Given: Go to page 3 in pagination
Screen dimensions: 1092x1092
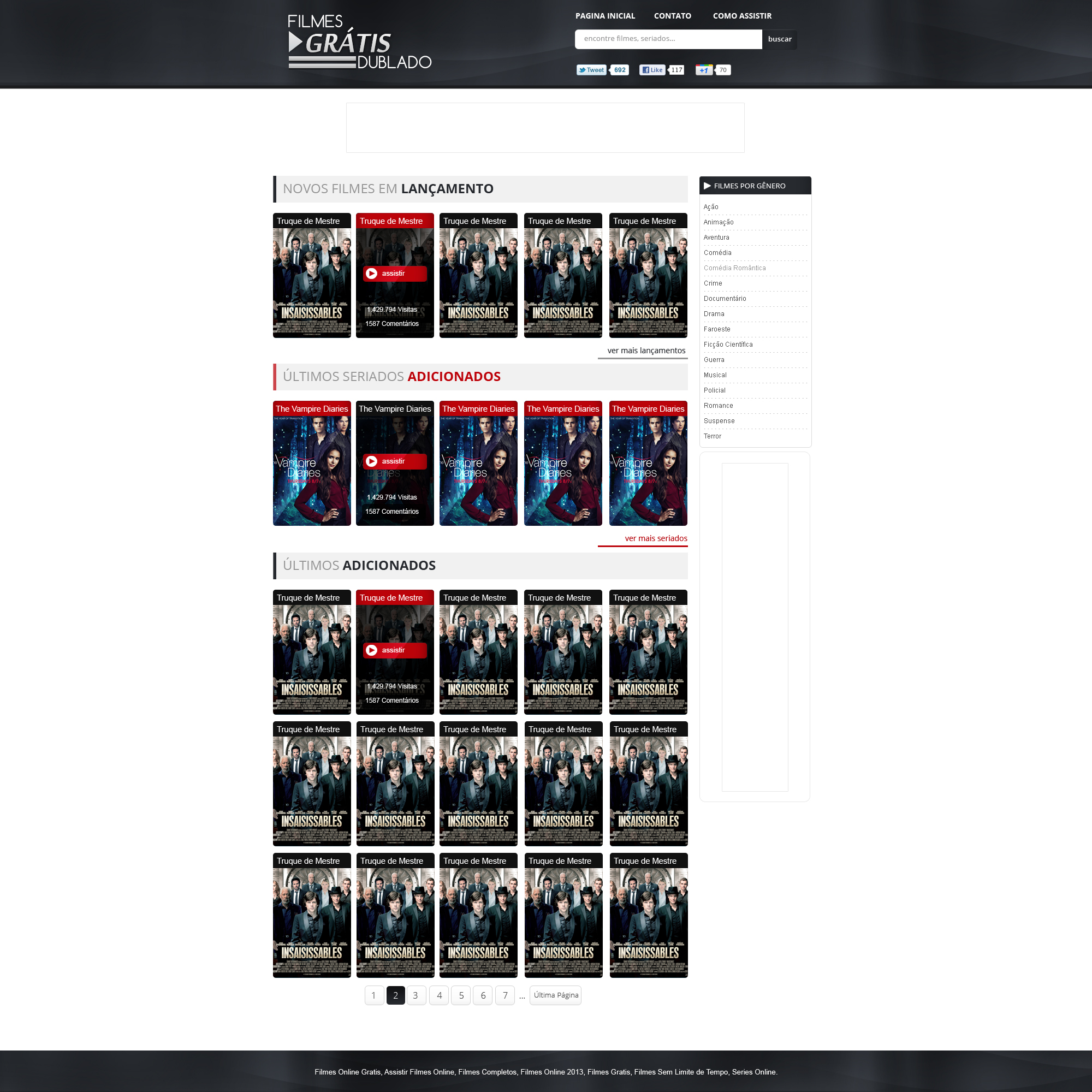Looking at the screenshot, I should (x=416, y=995).
